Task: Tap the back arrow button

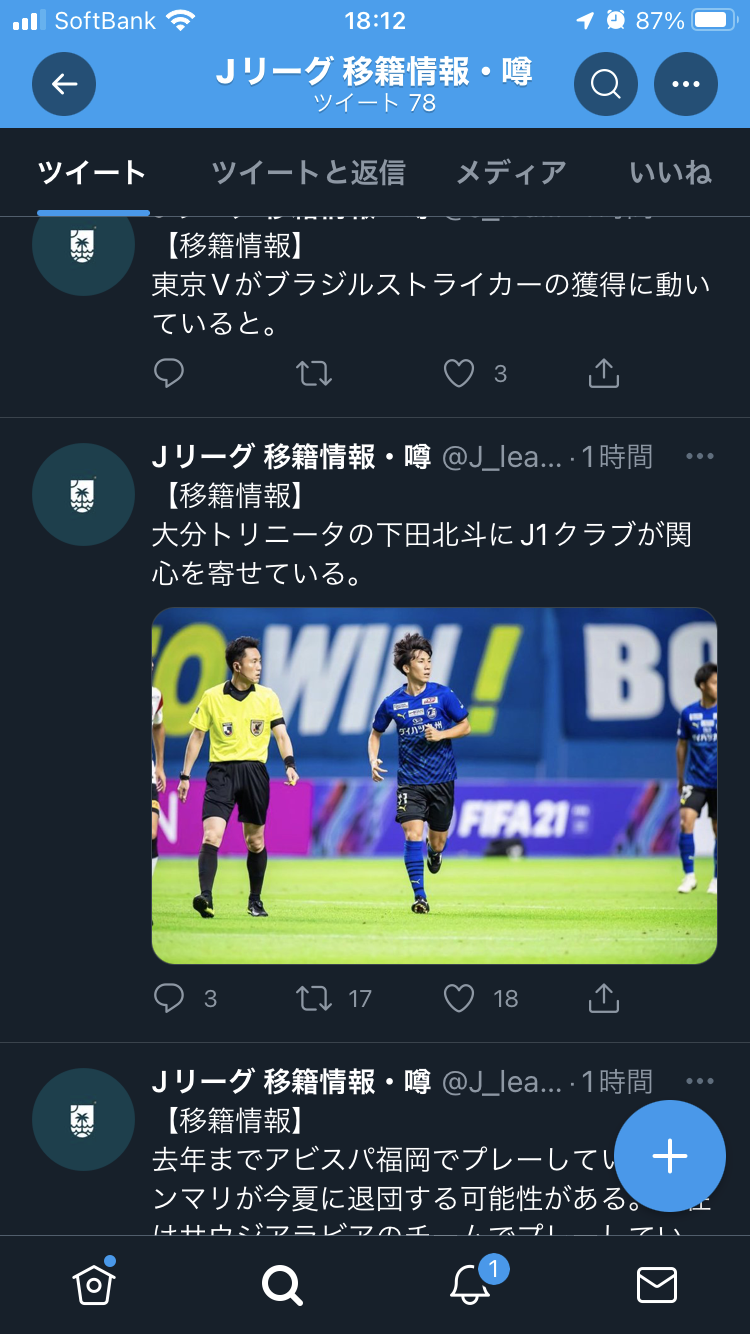Action: point(64,84)
